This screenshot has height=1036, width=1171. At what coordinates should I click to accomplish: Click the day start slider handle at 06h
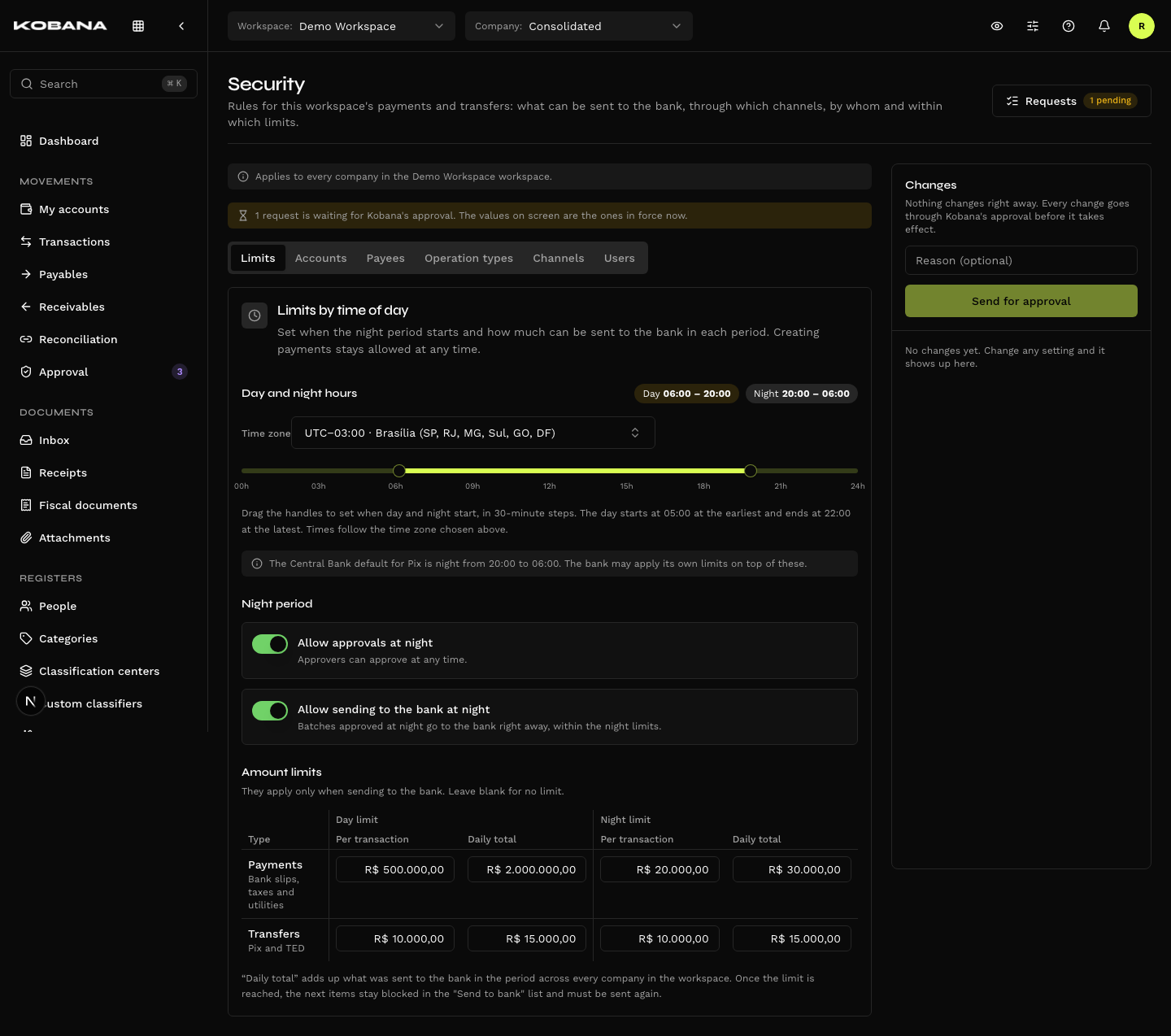(399, 471)
